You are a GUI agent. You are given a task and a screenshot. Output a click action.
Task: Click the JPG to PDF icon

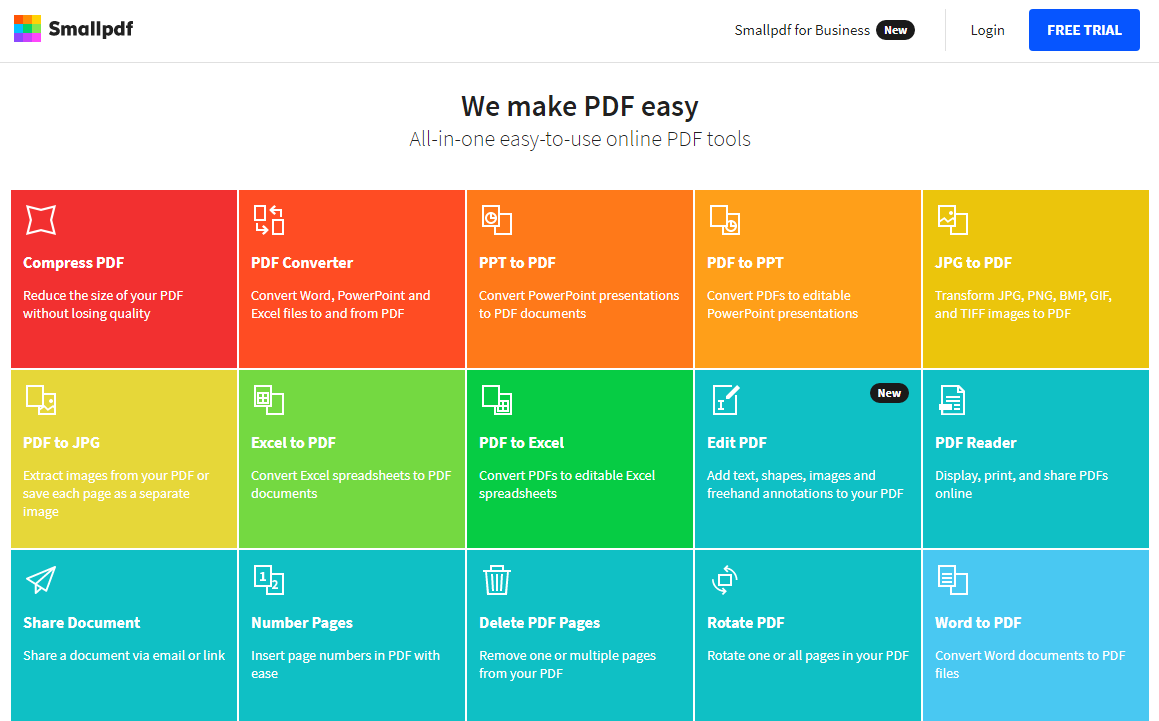[x=953, y=220]
